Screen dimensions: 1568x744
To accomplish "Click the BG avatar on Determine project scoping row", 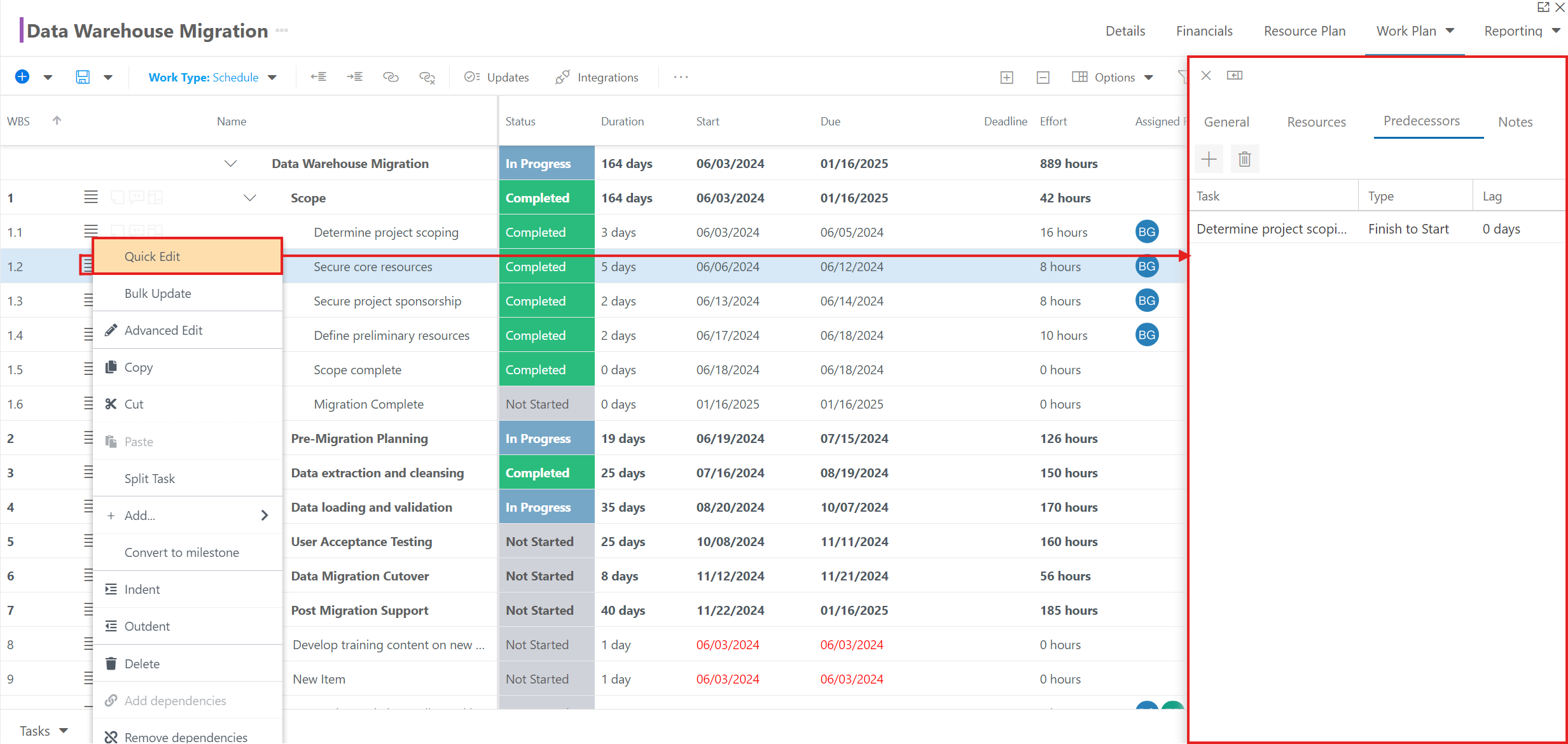I will click(1147, 232).
